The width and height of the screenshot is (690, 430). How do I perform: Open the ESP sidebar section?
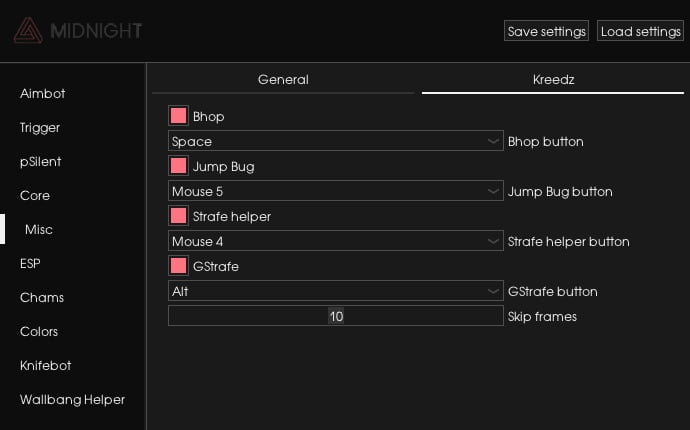[x=30, y=263]
